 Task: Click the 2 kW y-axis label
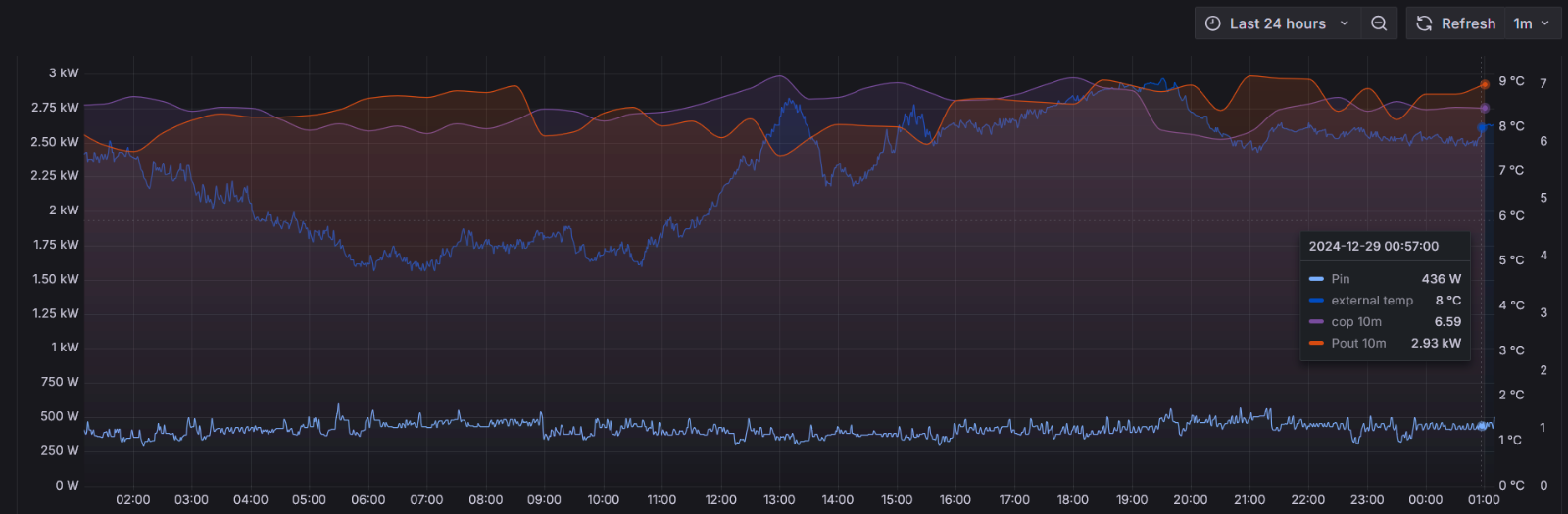64,210
